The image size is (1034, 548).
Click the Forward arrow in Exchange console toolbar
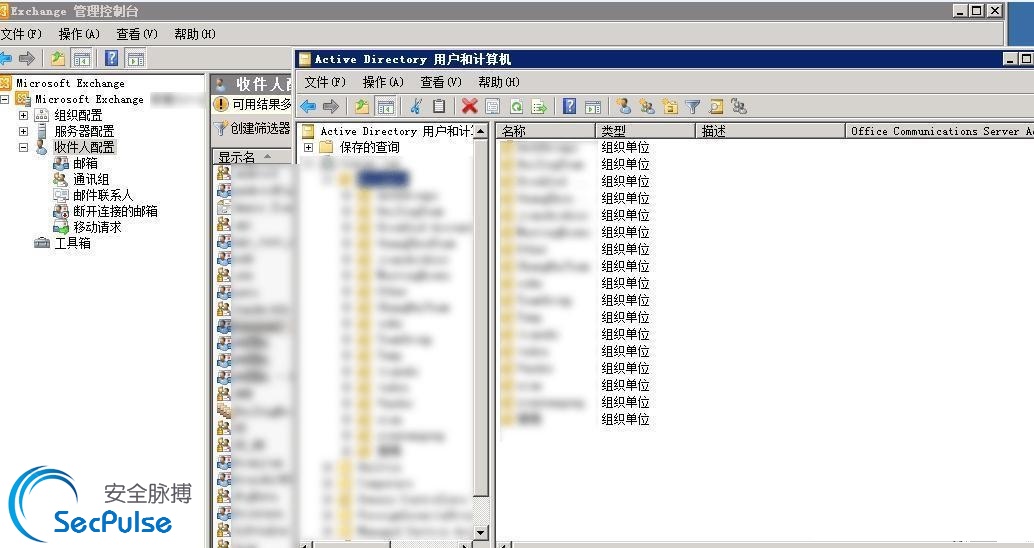(27, 59)
